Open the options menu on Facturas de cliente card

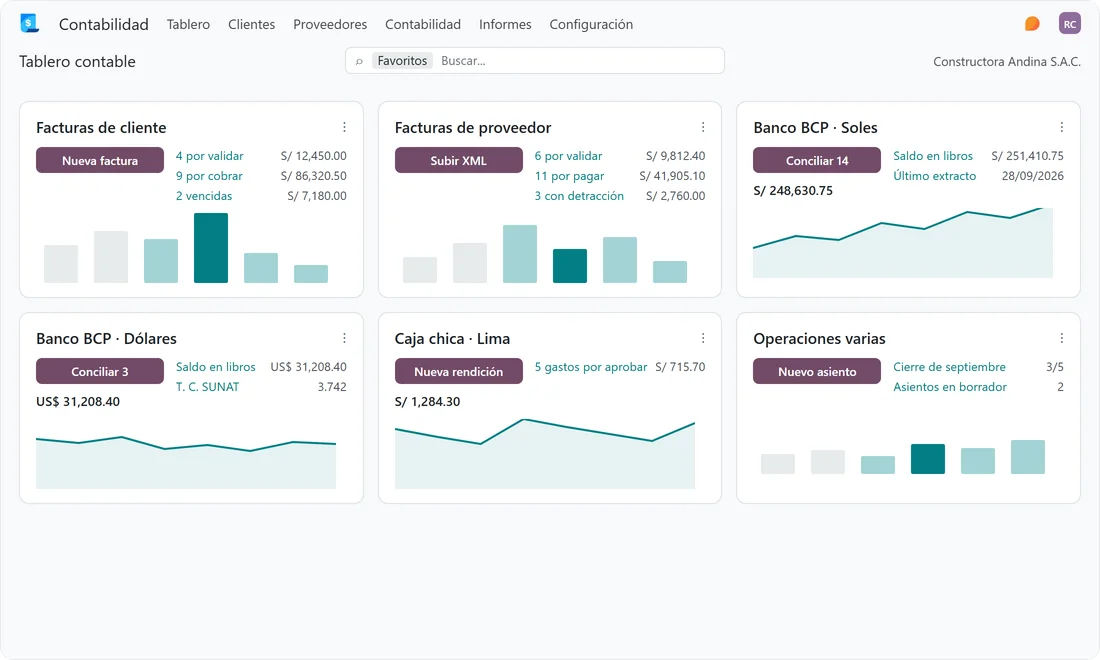(344, 127)
